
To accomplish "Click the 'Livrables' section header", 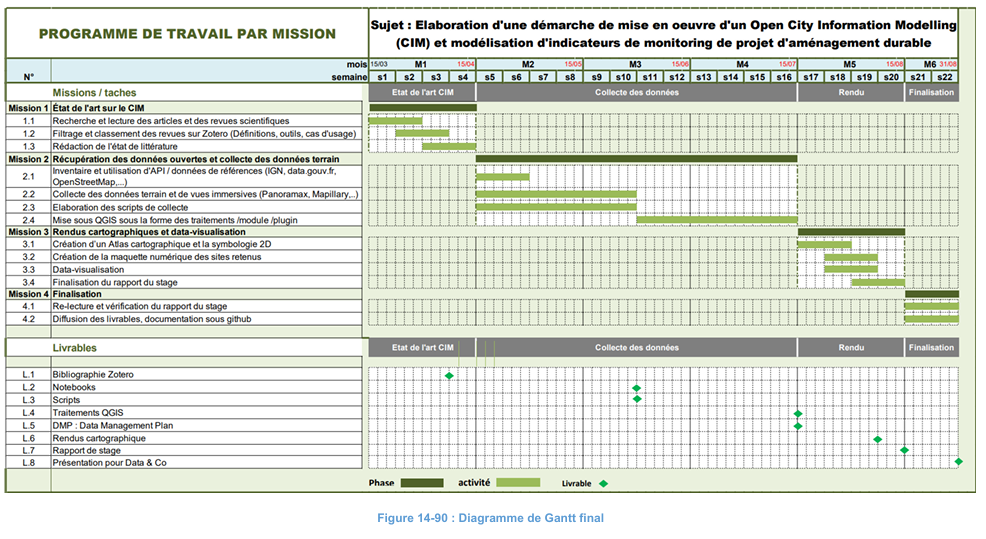I will coord(74,348).
